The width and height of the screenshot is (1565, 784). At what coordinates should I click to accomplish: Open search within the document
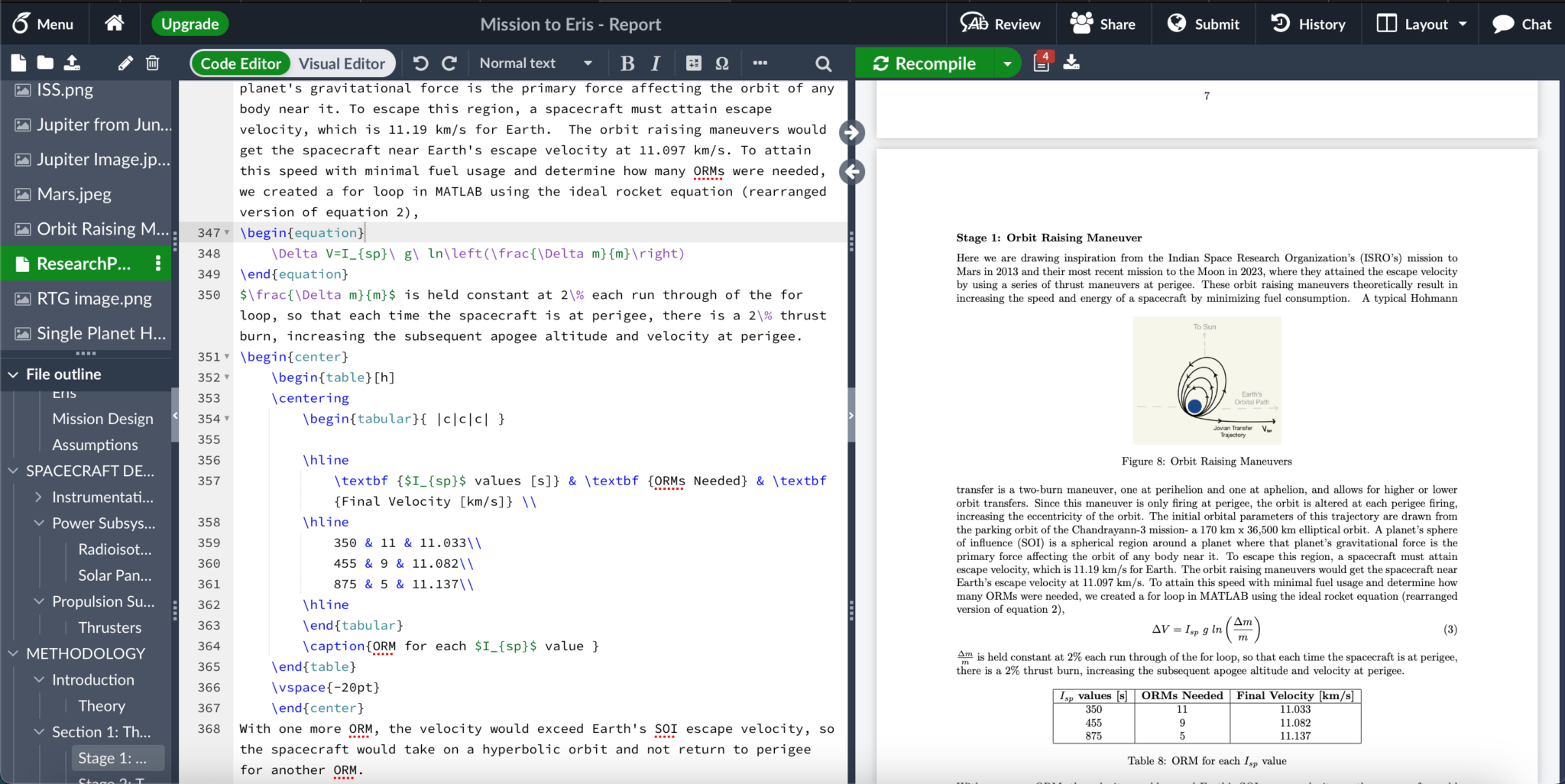tap(821, 63)
